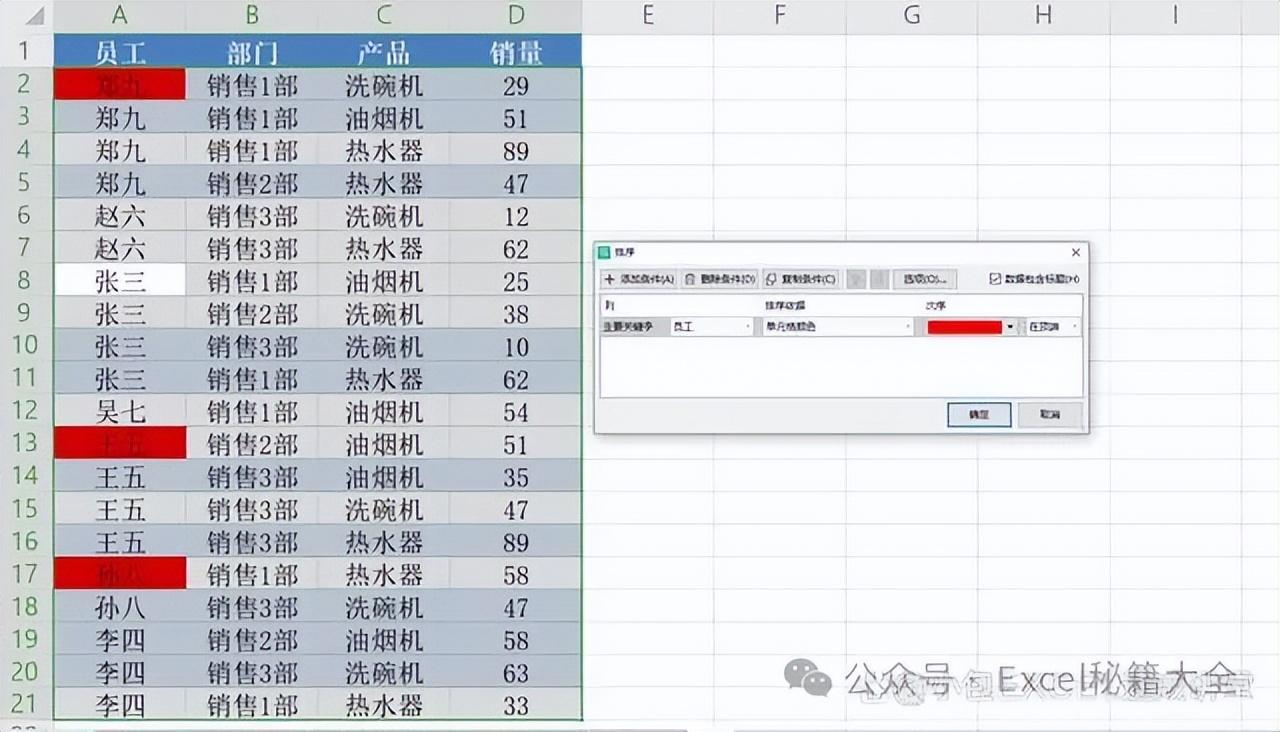Click the 员工 header cell
Screen dimensions: 1280x732
point(119,51)
